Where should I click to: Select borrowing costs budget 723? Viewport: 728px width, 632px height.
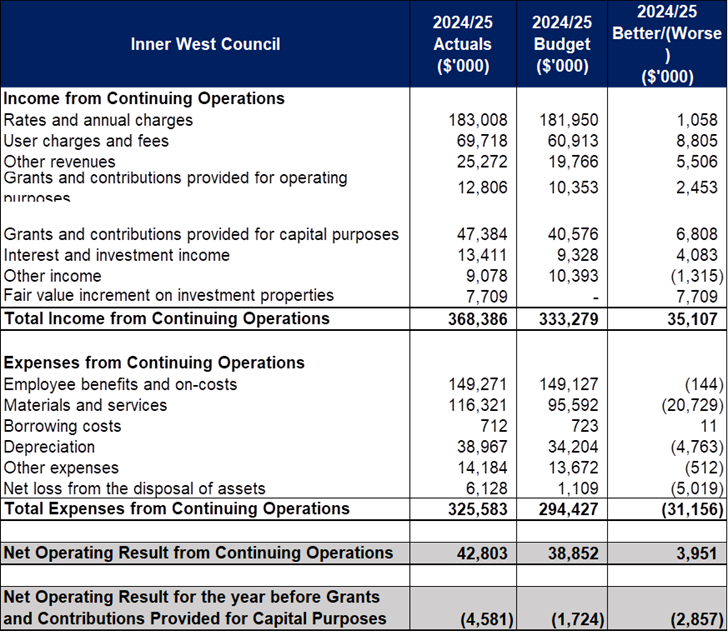click(x=583, y=426)
